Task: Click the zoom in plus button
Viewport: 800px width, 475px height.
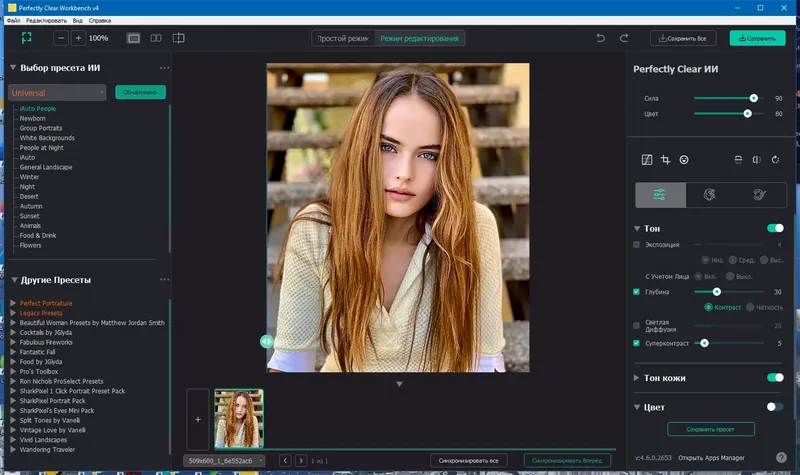Action: pos(78,38)
